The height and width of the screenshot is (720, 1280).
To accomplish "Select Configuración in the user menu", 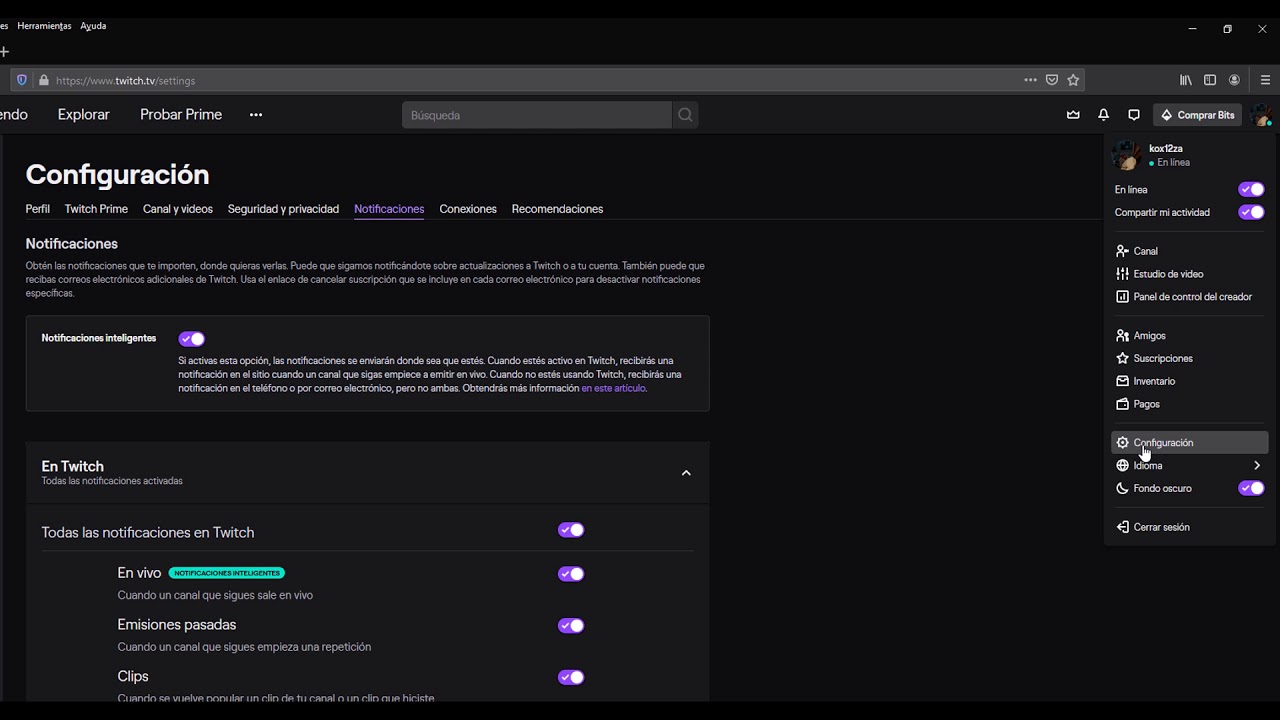I will (x=1190, y=443).
